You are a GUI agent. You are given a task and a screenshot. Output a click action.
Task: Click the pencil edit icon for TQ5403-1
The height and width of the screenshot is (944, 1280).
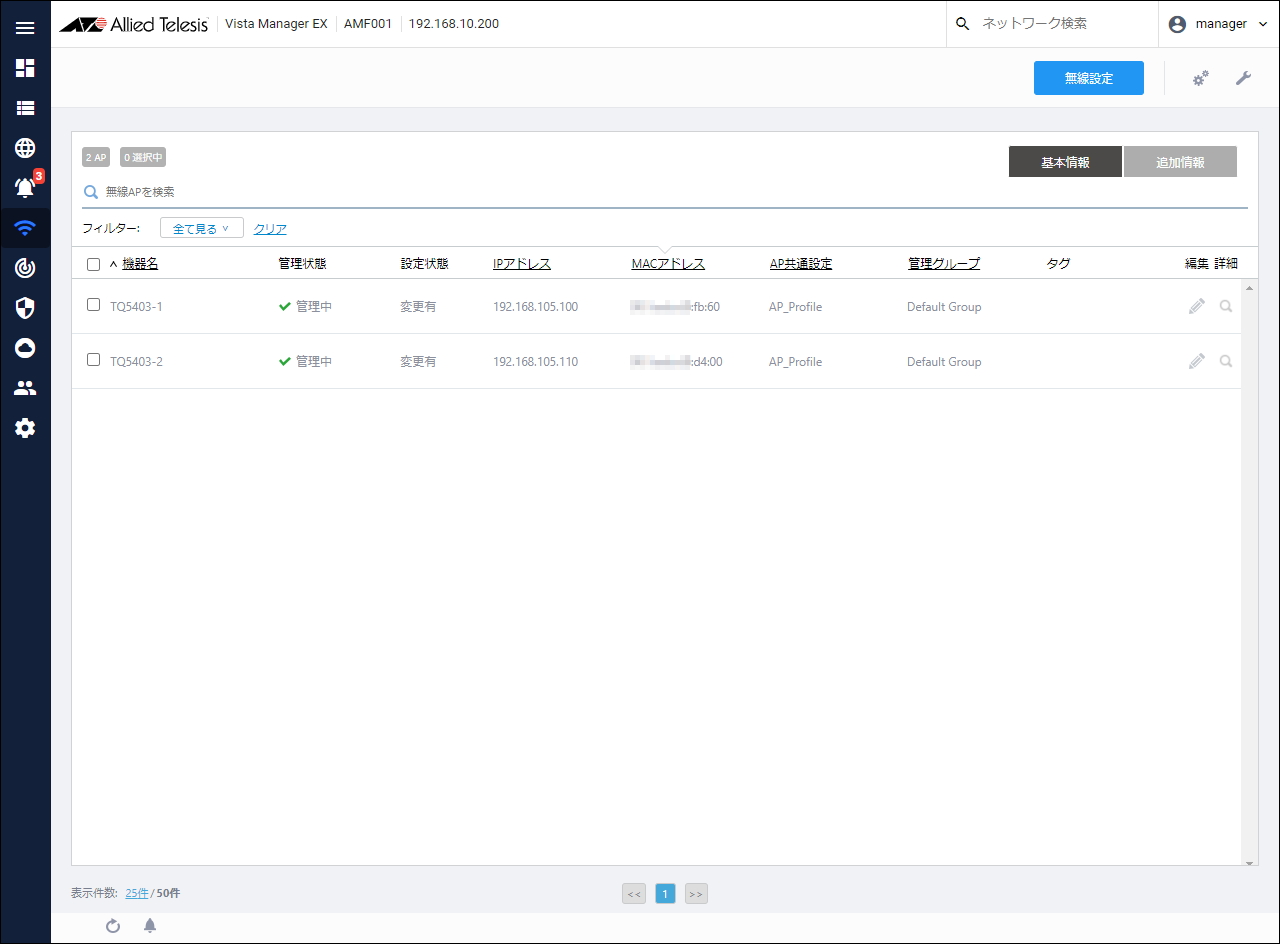click(1196, 306)
